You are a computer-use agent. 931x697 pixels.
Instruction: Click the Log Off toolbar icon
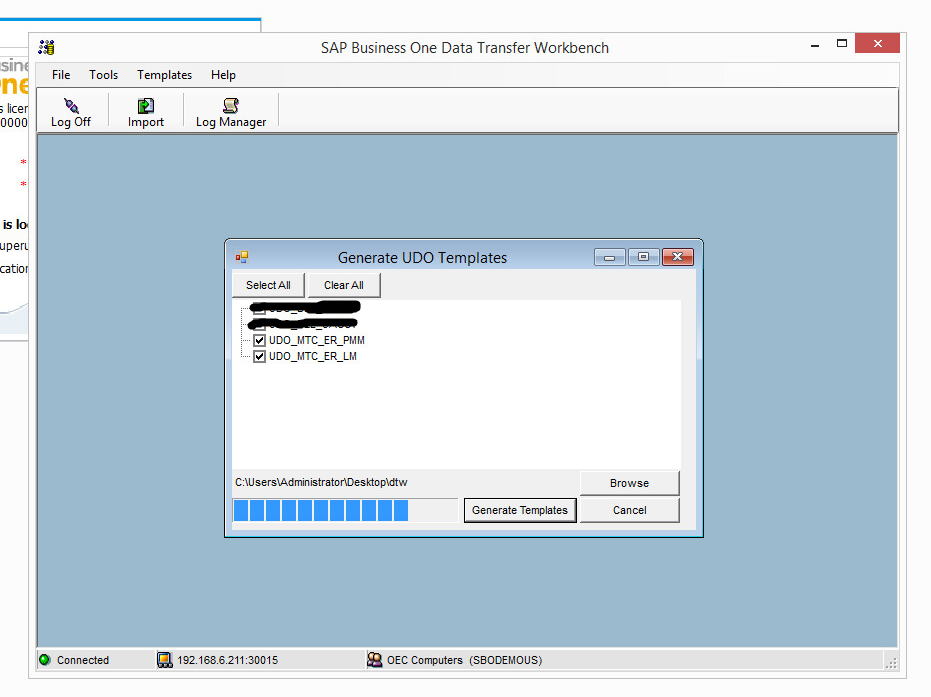[71, 106]
